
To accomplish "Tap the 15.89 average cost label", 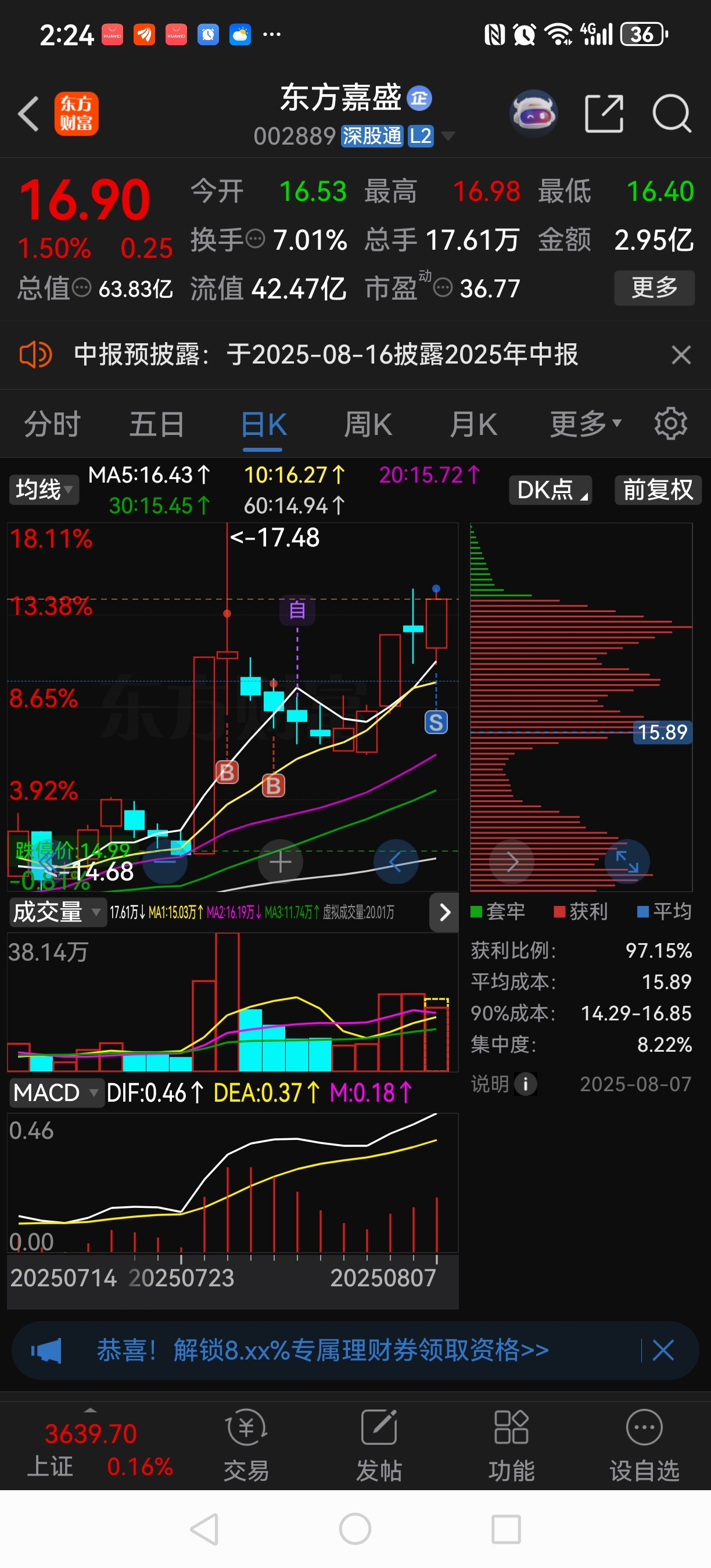I will (x=662, y=732).
